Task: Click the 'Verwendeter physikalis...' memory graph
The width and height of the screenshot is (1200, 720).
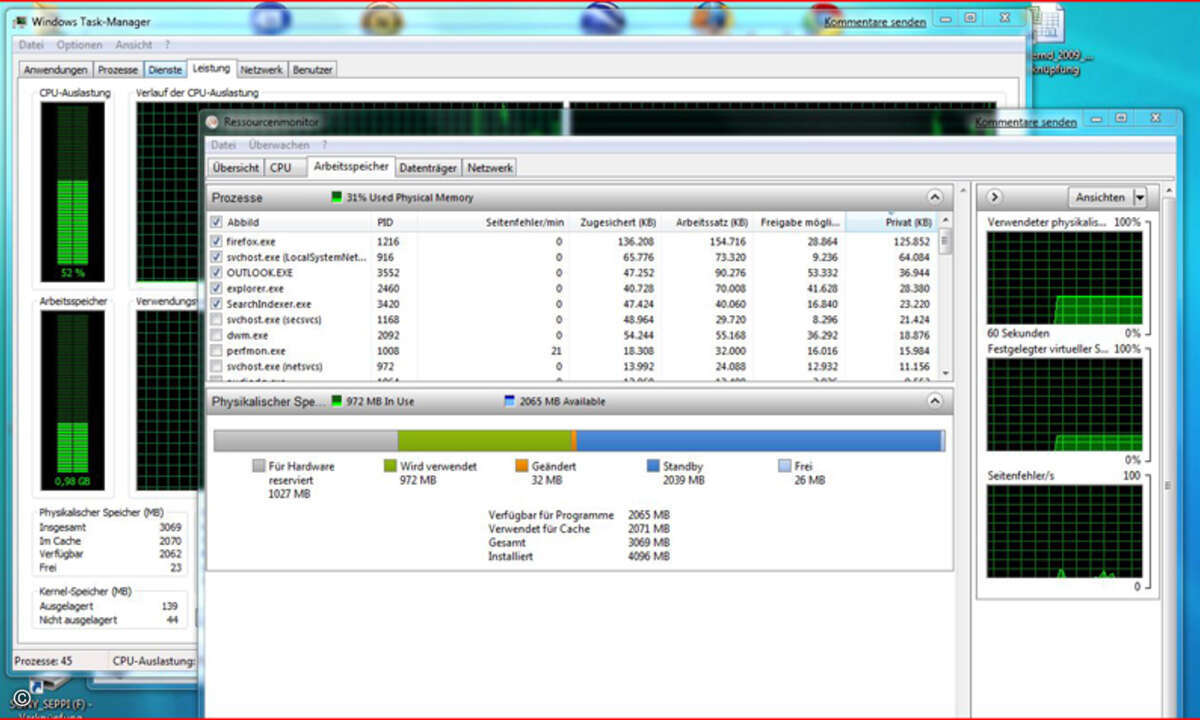Action: (x=1064, y=276)
